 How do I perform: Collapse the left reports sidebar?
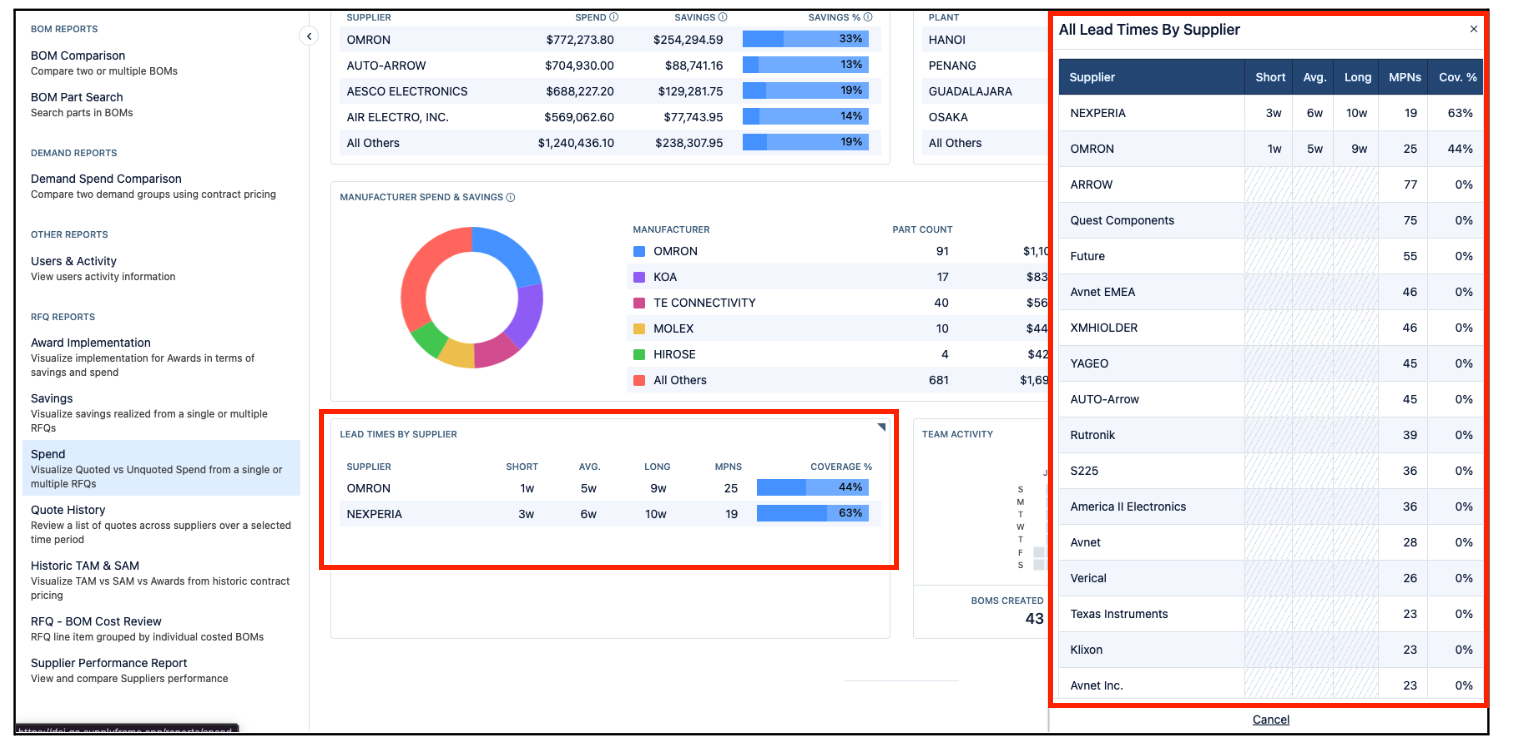pos(309,36)
